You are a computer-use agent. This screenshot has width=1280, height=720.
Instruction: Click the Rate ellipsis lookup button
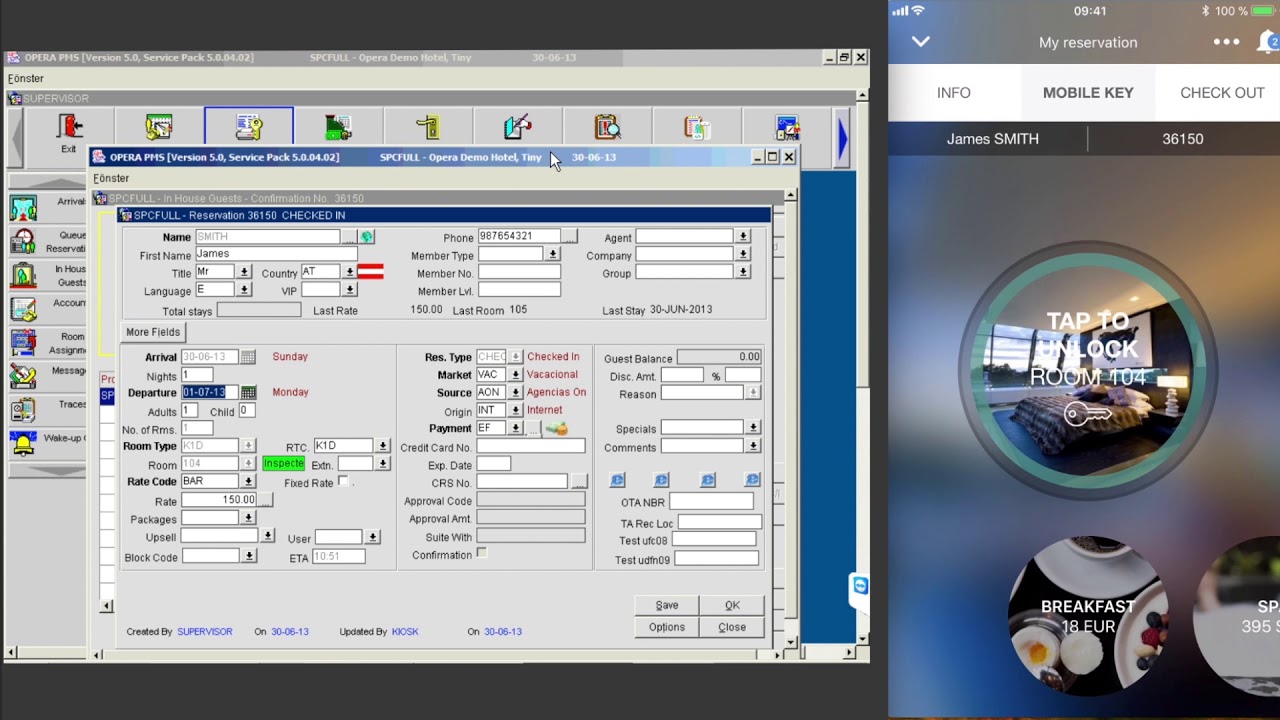point(265,500)
